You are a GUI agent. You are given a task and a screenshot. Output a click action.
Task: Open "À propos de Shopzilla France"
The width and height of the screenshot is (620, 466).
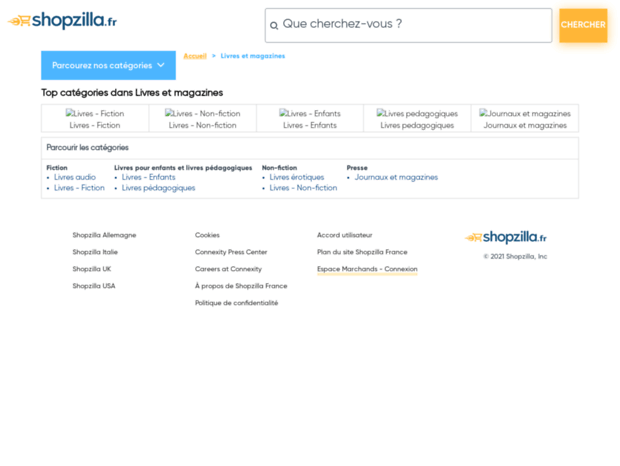coord(241,286)
